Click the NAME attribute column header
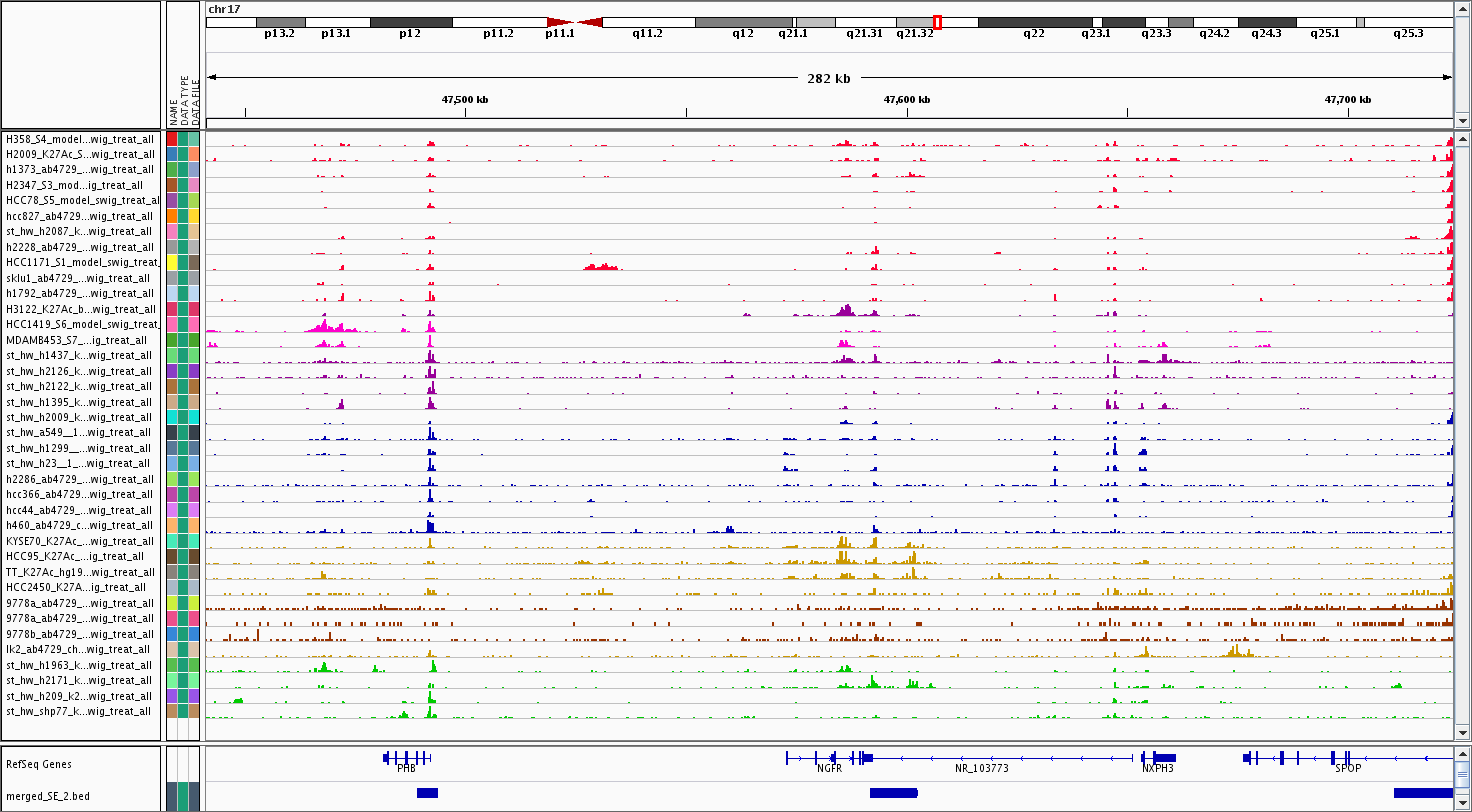Viewport: 1472px width, 812px height. click(173, 110)
